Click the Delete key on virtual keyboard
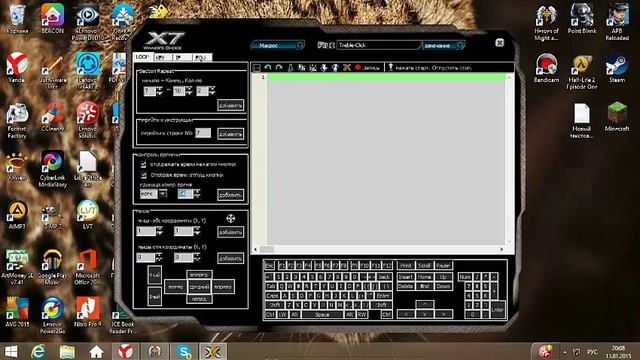 [406, 286]
